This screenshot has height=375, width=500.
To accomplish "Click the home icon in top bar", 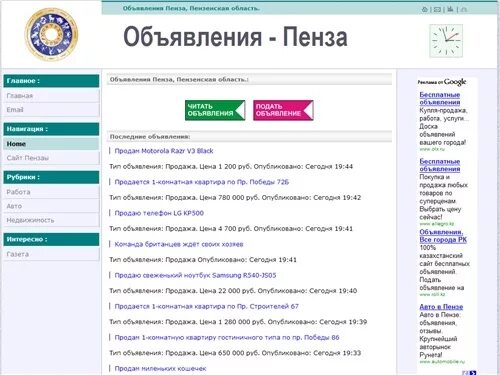I will point(425,9).
